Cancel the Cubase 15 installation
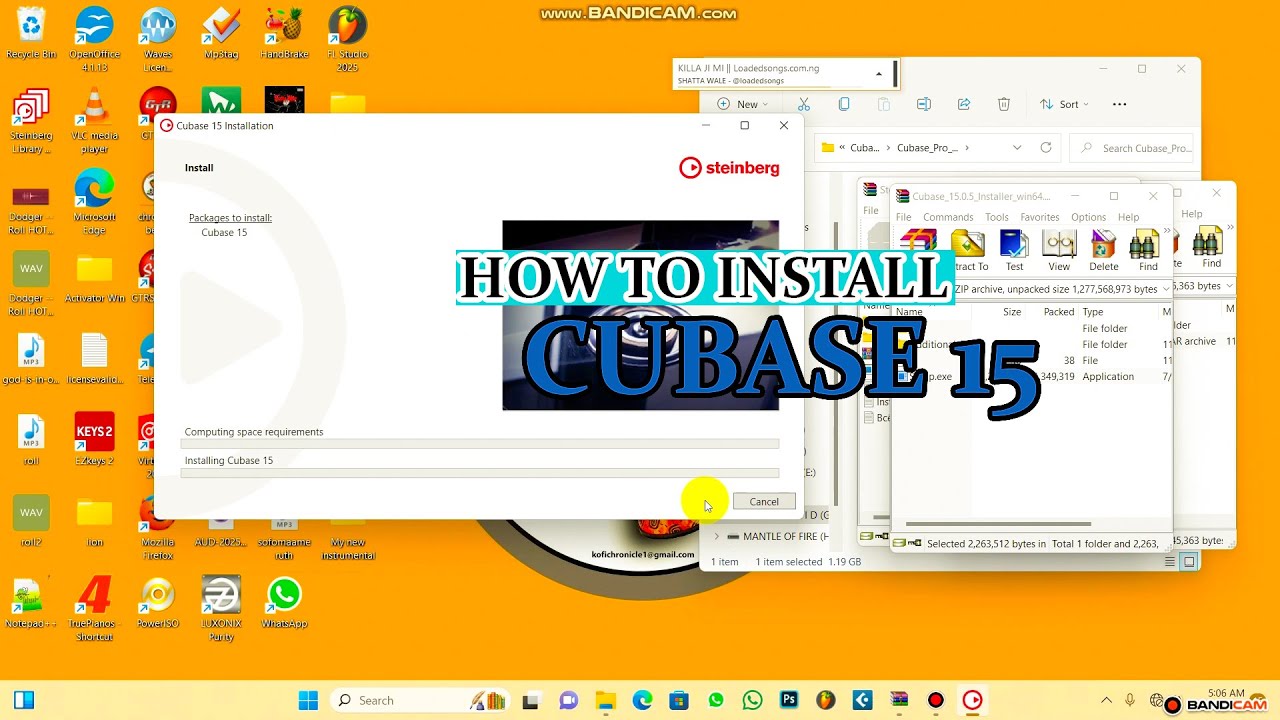The width and height of the screenshot is (1280, 720). pyautogui.click(x=764, y=502)
